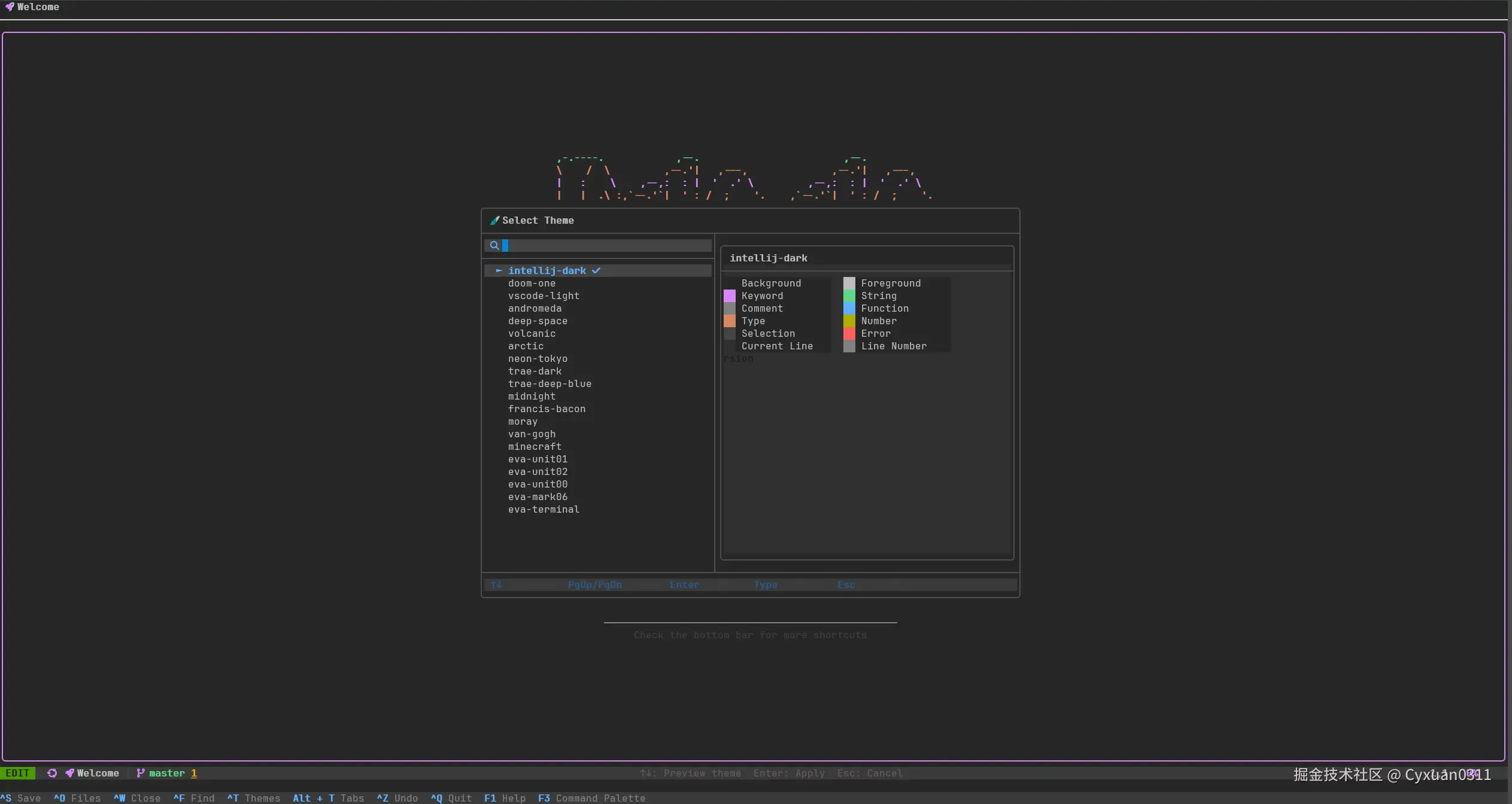Focus the theme search input field
This screenshot has height=804, width=1512.
[608, 246]
